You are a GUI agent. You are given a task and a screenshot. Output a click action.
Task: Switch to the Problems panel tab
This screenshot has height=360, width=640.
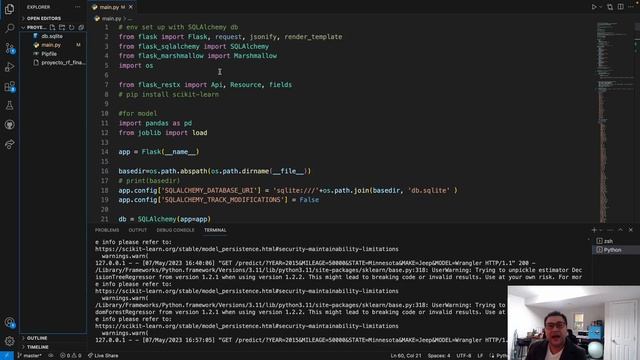pos(107,230)
